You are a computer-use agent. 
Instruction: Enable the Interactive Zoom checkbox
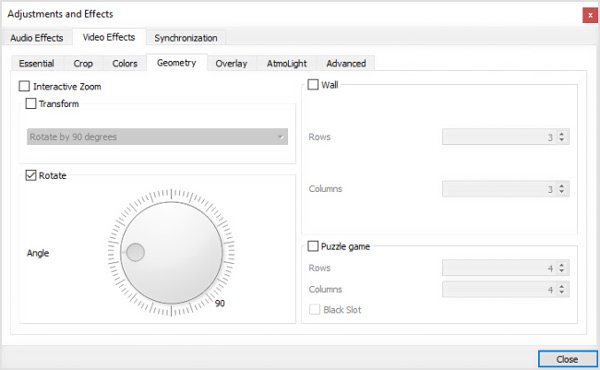pos(24,86)
